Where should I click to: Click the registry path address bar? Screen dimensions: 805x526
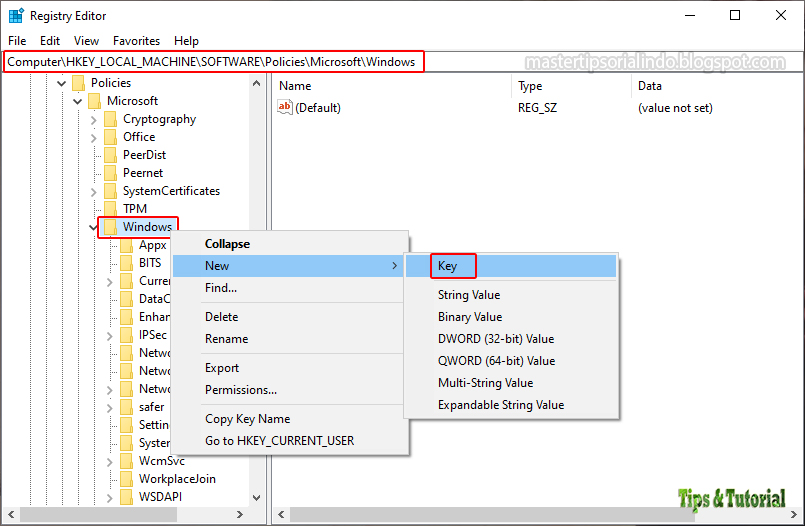click(x=402, y=62)
